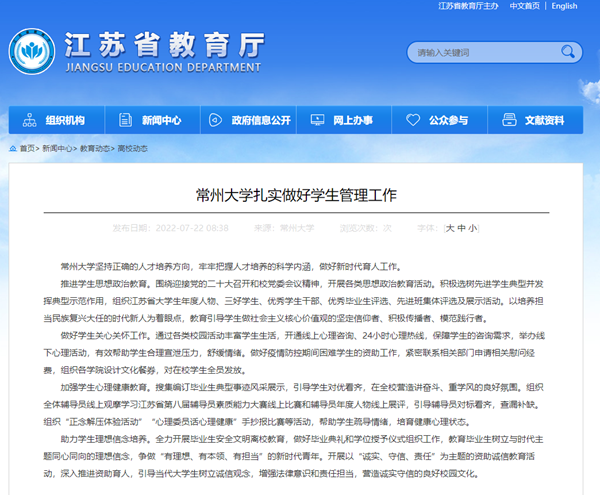Click the 网上办事 monitor icon
Screen dimensions: 600x495
[x=318, y=120]
